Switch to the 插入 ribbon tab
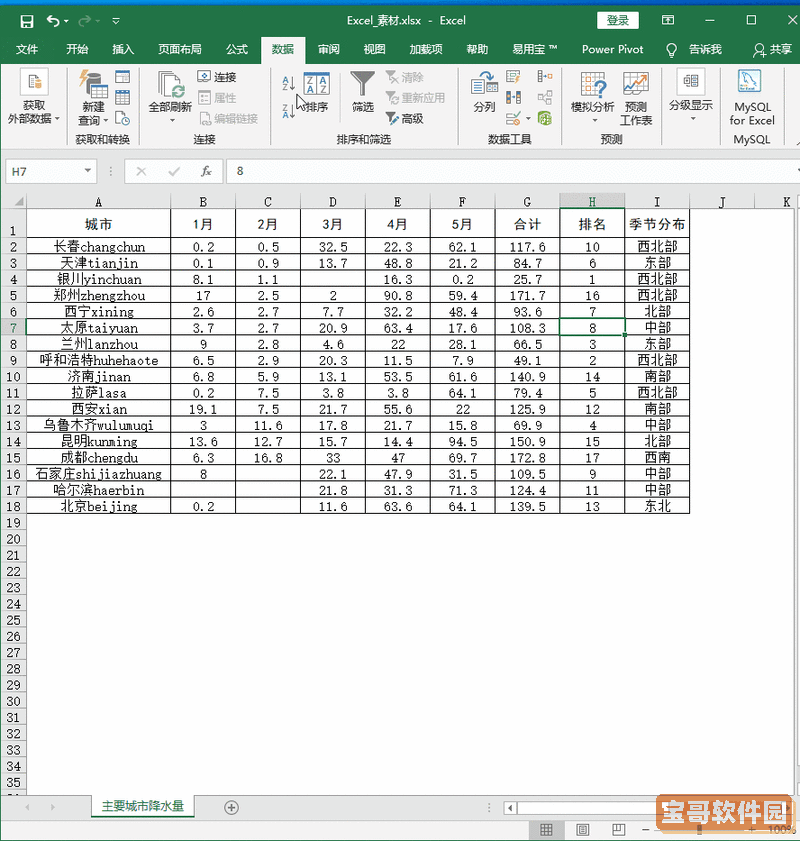Screen dimensions: 800x841 [x=123, y=49]
